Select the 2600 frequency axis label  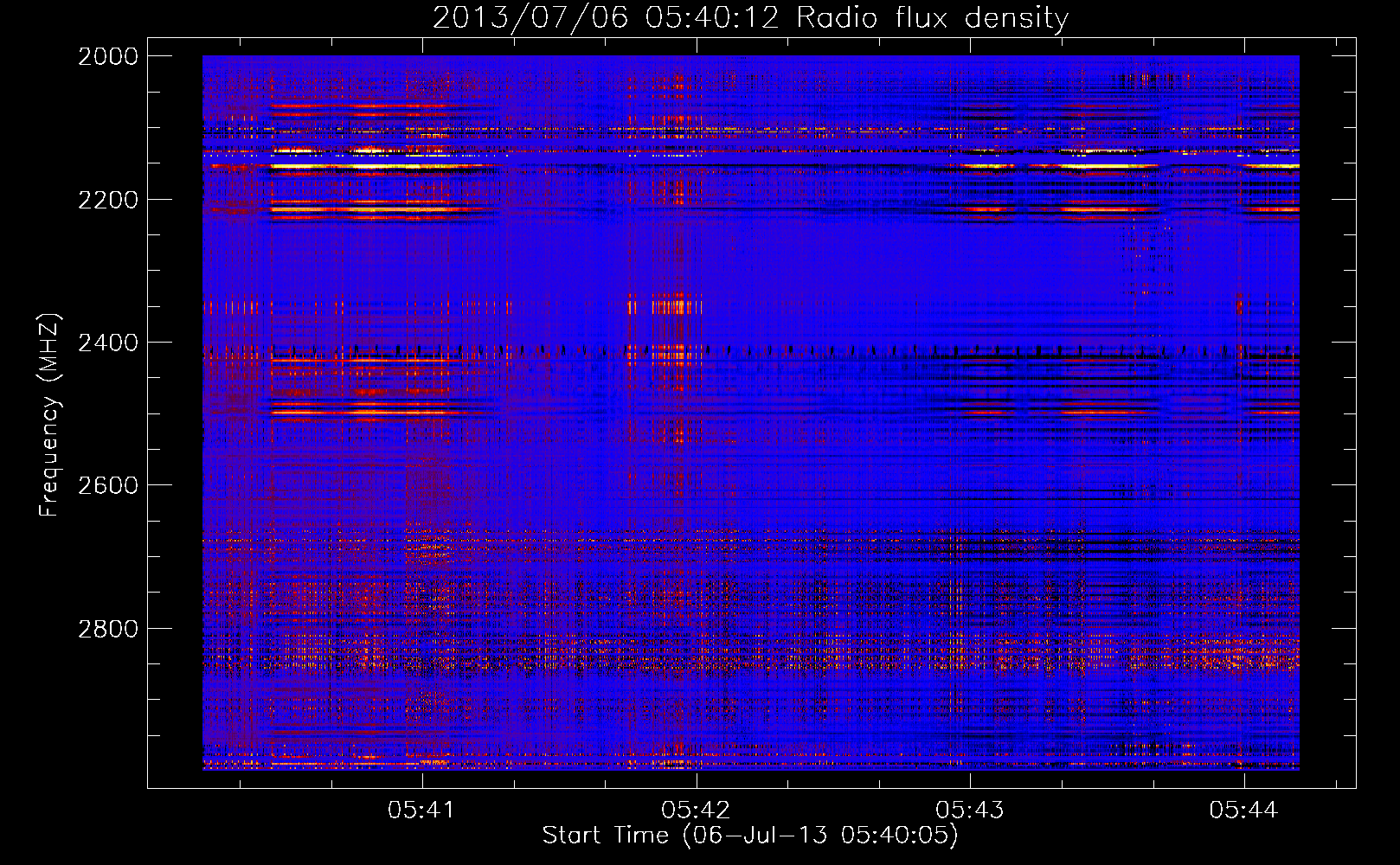[x=108, y=485]
